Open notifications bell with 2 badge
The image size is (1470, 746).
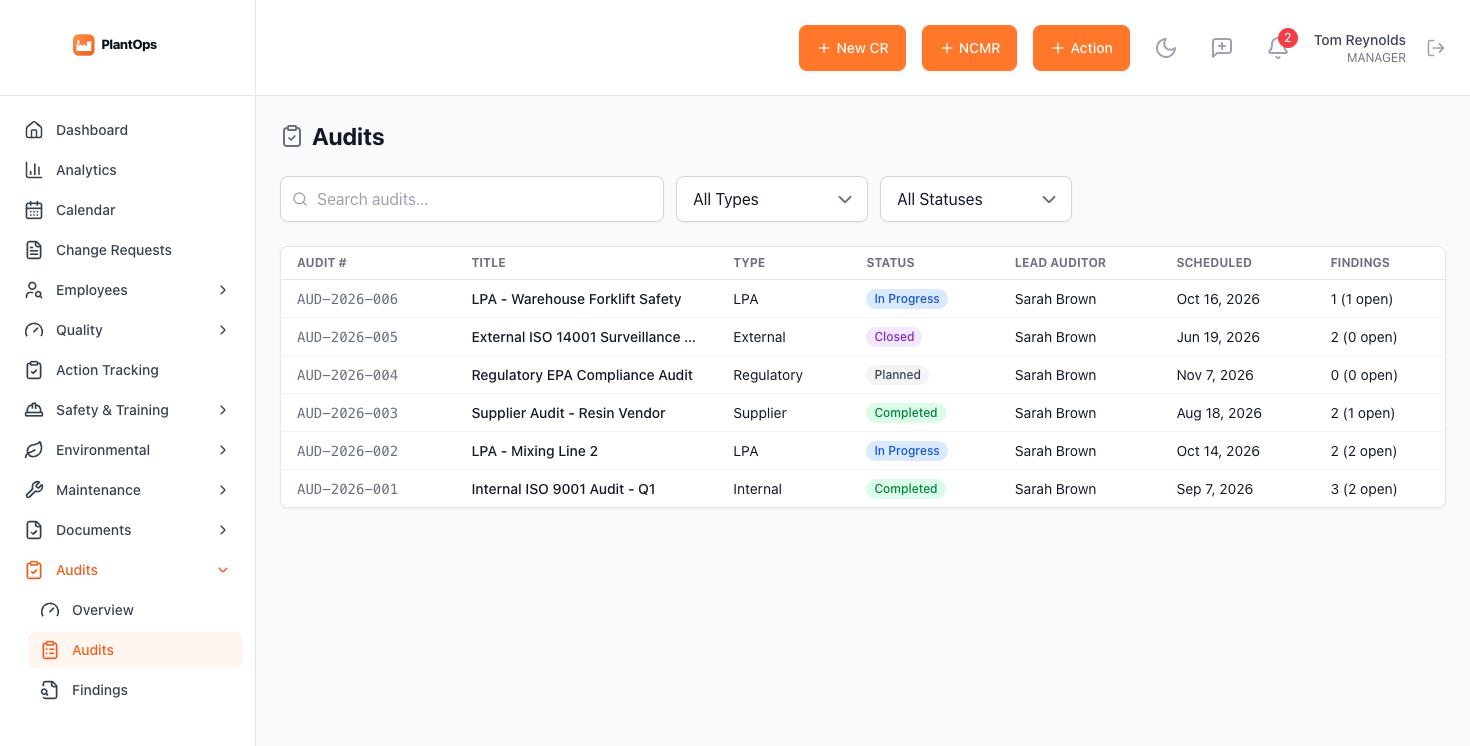1278,48
